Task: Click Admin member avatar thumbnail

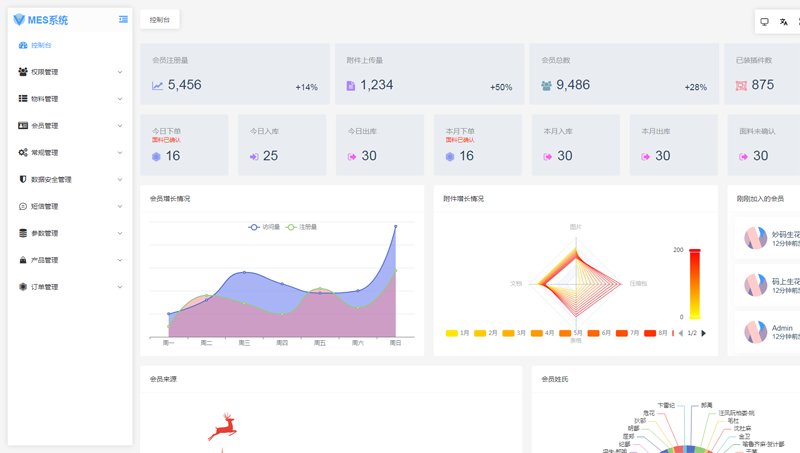Action: 756,332
